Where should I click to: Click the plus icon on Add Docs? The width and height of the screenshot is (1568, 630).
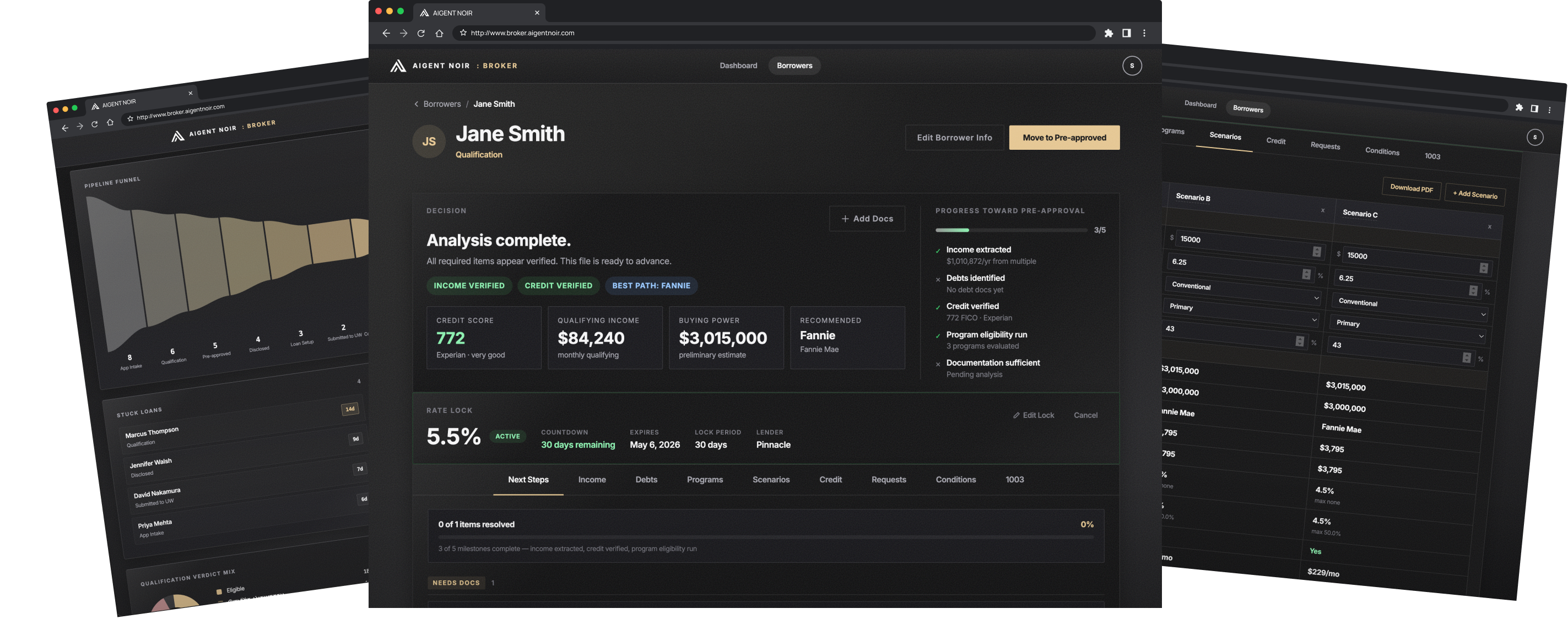[x=845, y=219]
